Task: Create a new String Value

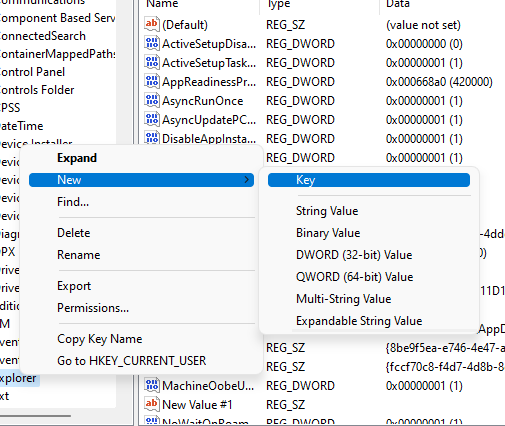Action: (x=369, y=211)
